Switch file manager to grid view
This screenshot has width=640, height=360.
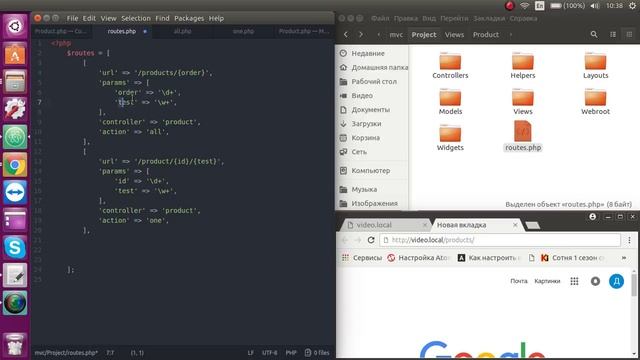pos(629,35)
